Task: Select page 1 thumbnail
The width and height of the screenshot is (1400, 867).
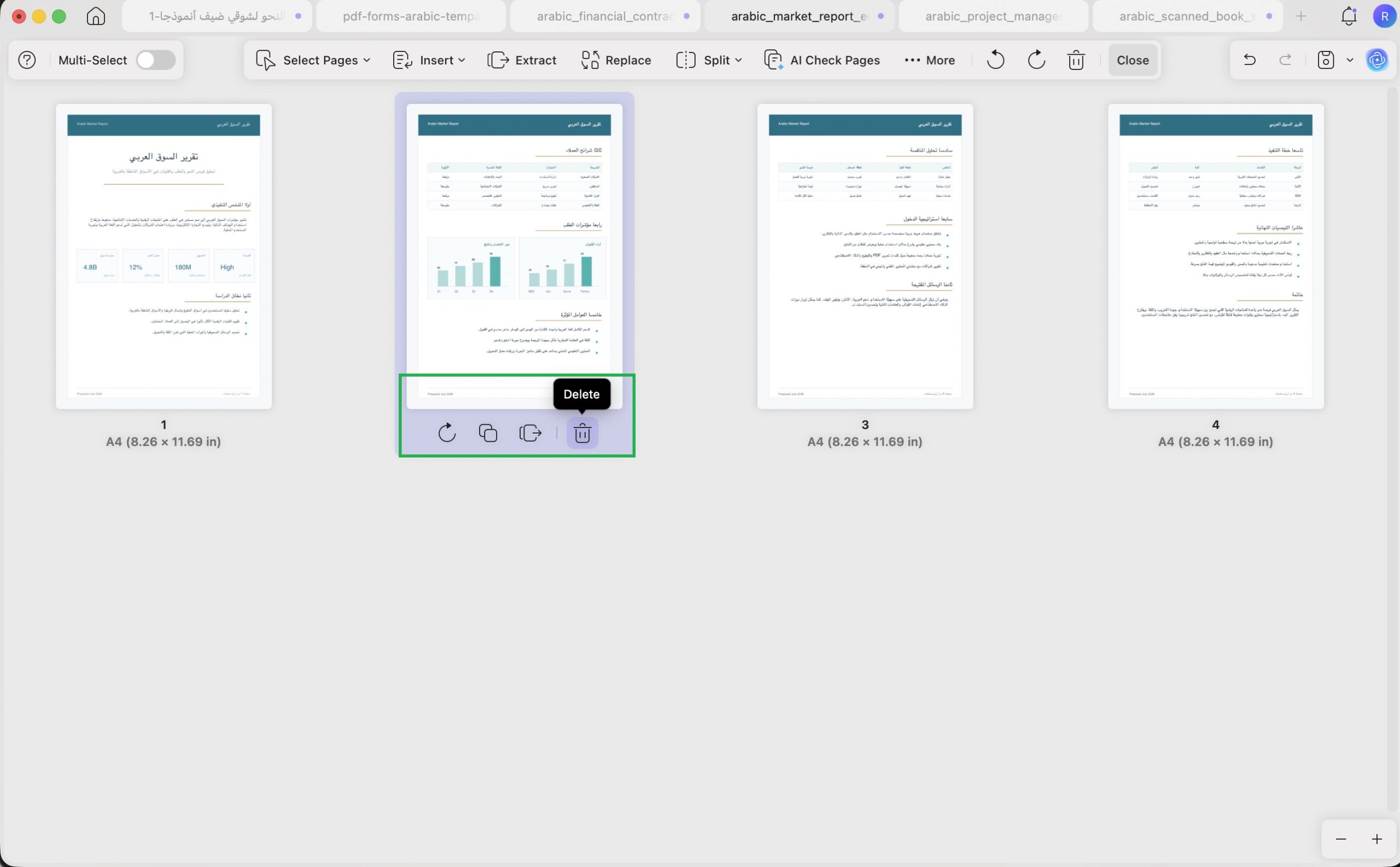Action: (164, 256)
